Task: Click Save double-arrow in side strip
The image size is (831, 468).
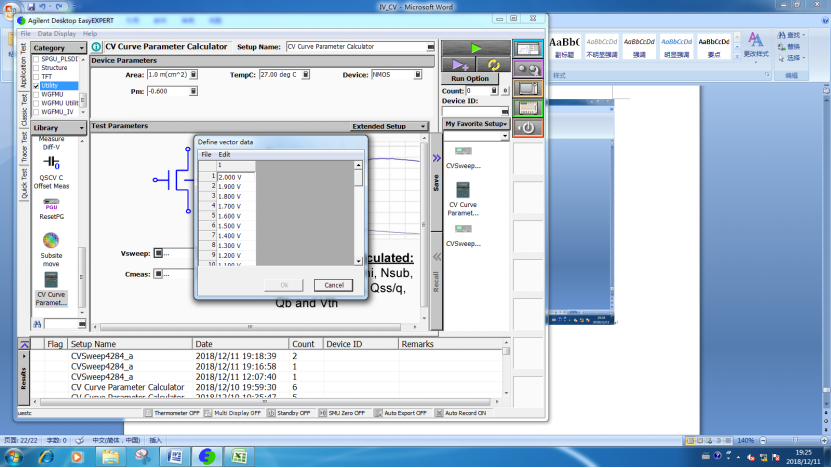Action: 436,158
